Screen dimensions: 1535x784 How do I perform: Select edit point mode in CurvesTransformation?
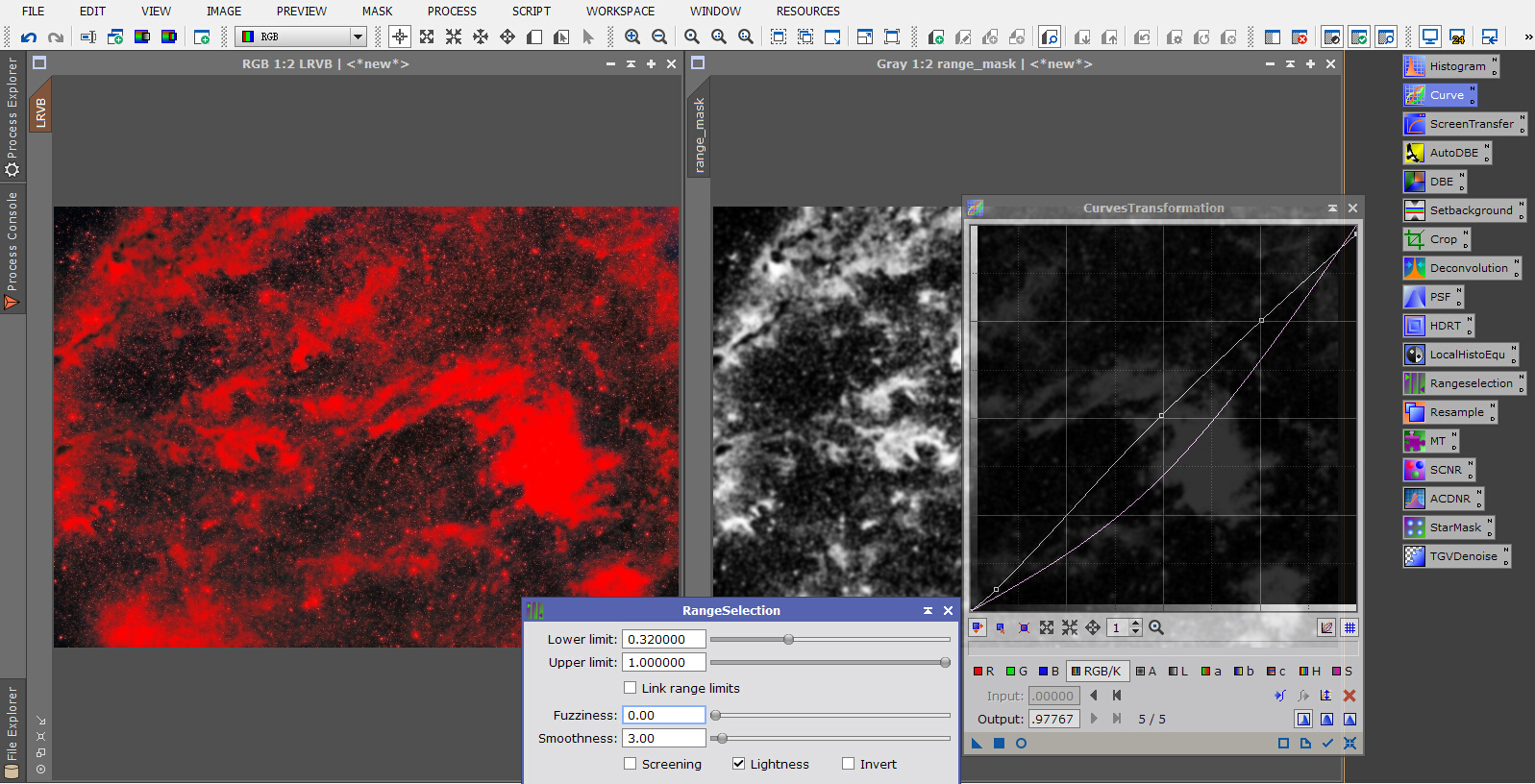pyautogui.click(x=978, y=627)
